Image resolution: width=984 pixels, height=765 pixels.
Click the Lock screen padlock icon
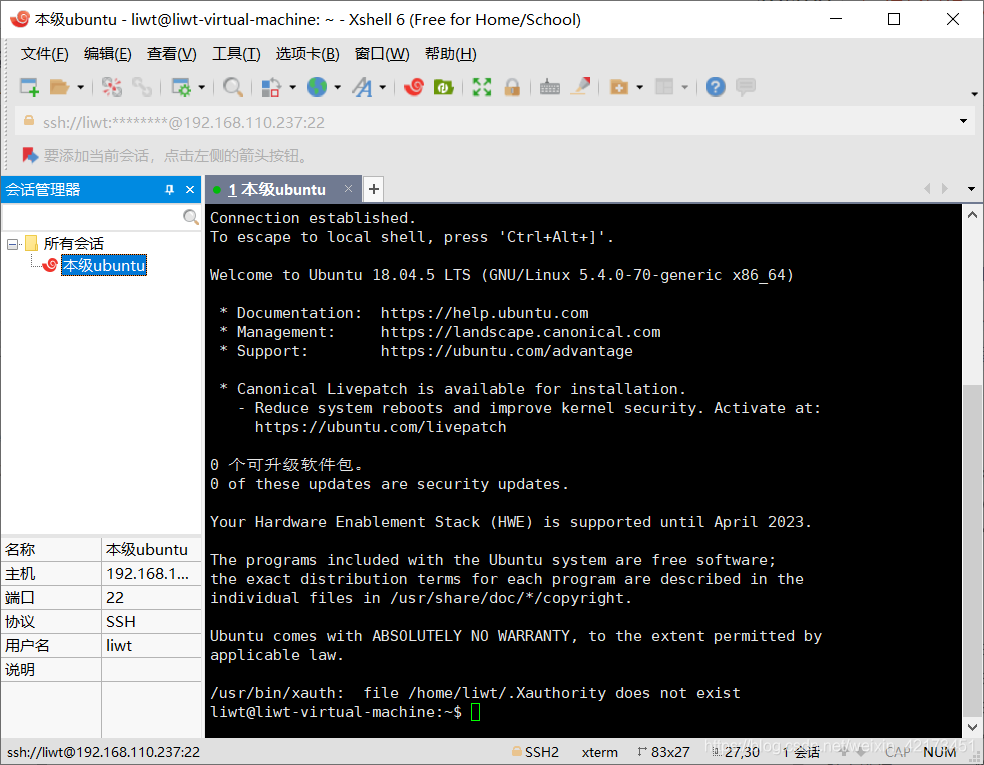pyautogui.click(x=512, y=87)
